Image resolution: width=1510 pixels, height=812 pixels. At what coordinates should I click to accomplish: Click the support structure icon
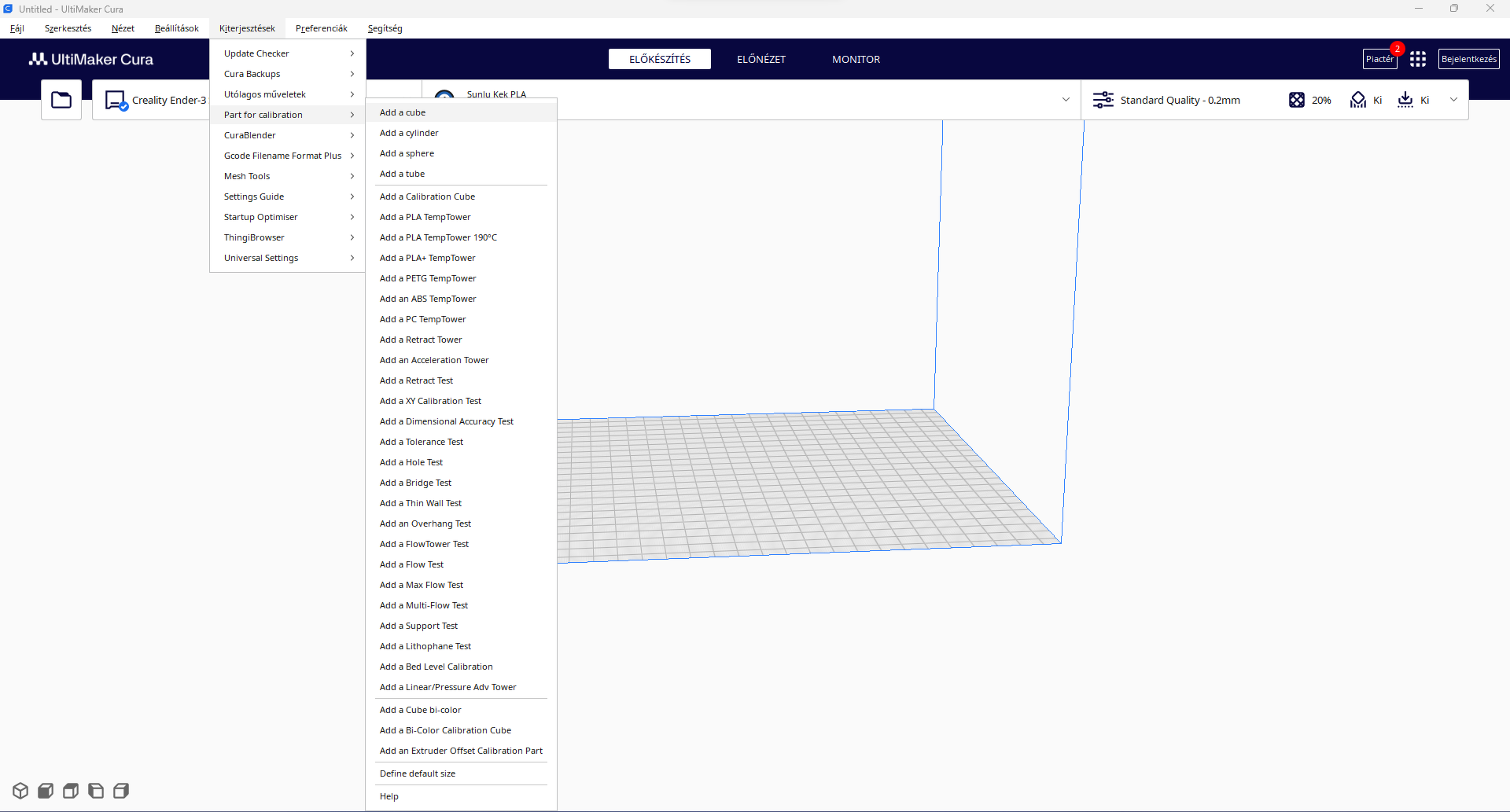pyautogui.click(x=1358, y=100)
